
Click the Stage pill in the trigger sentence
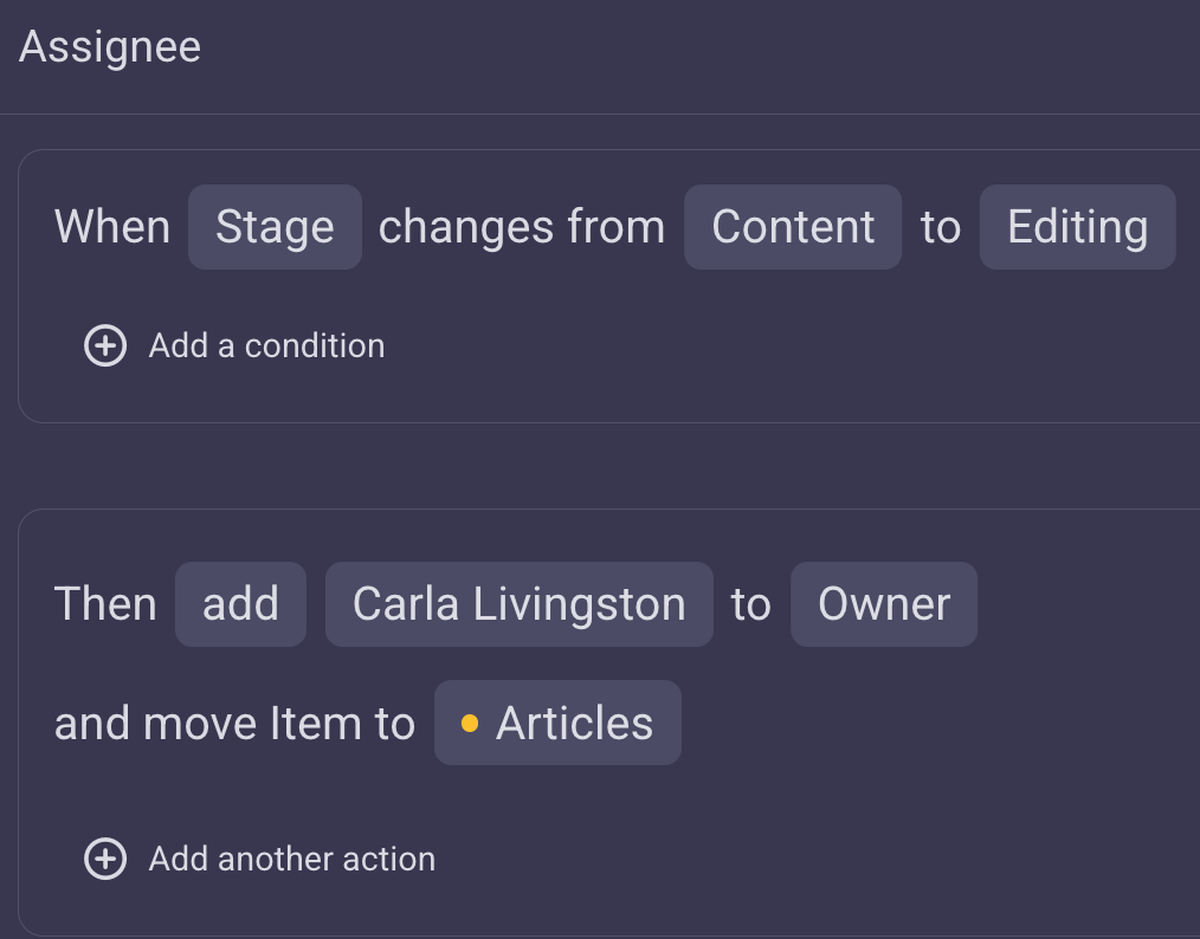coord(274,227)
